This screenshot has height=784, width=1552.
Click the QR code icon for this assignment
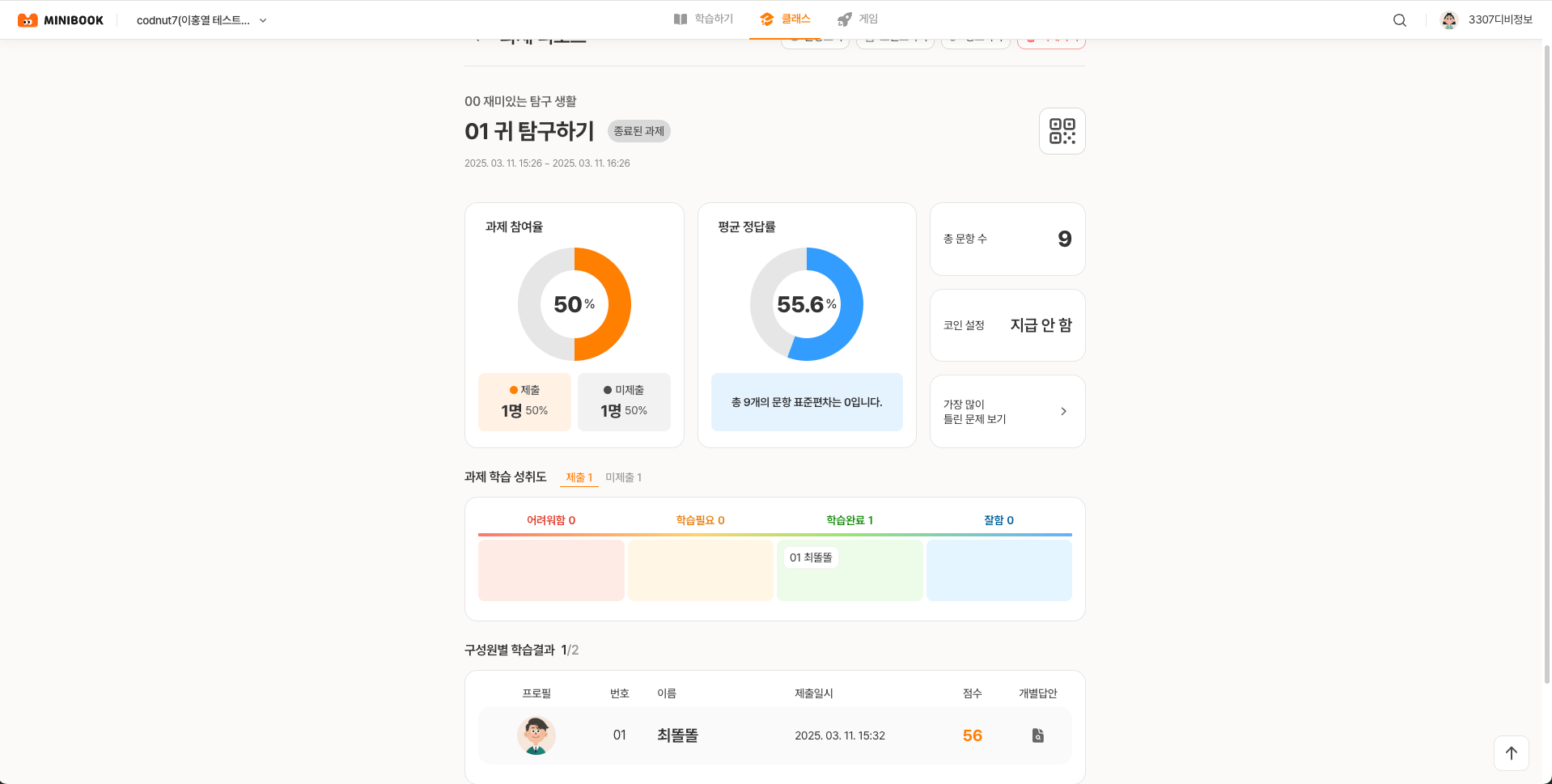(1062, 130)
